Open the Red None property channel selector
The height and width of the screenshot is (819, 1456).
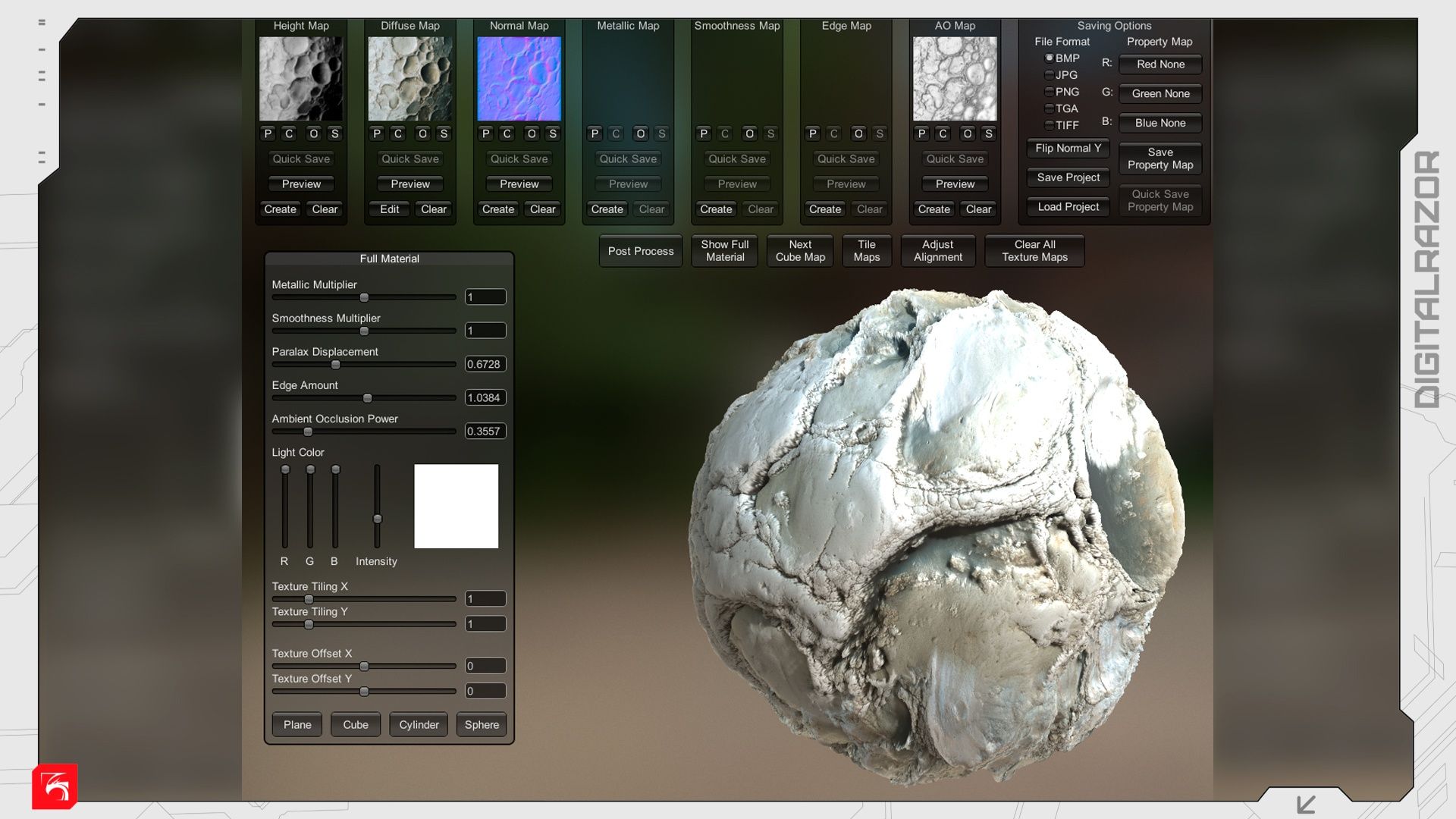[x=1160, y=64]
